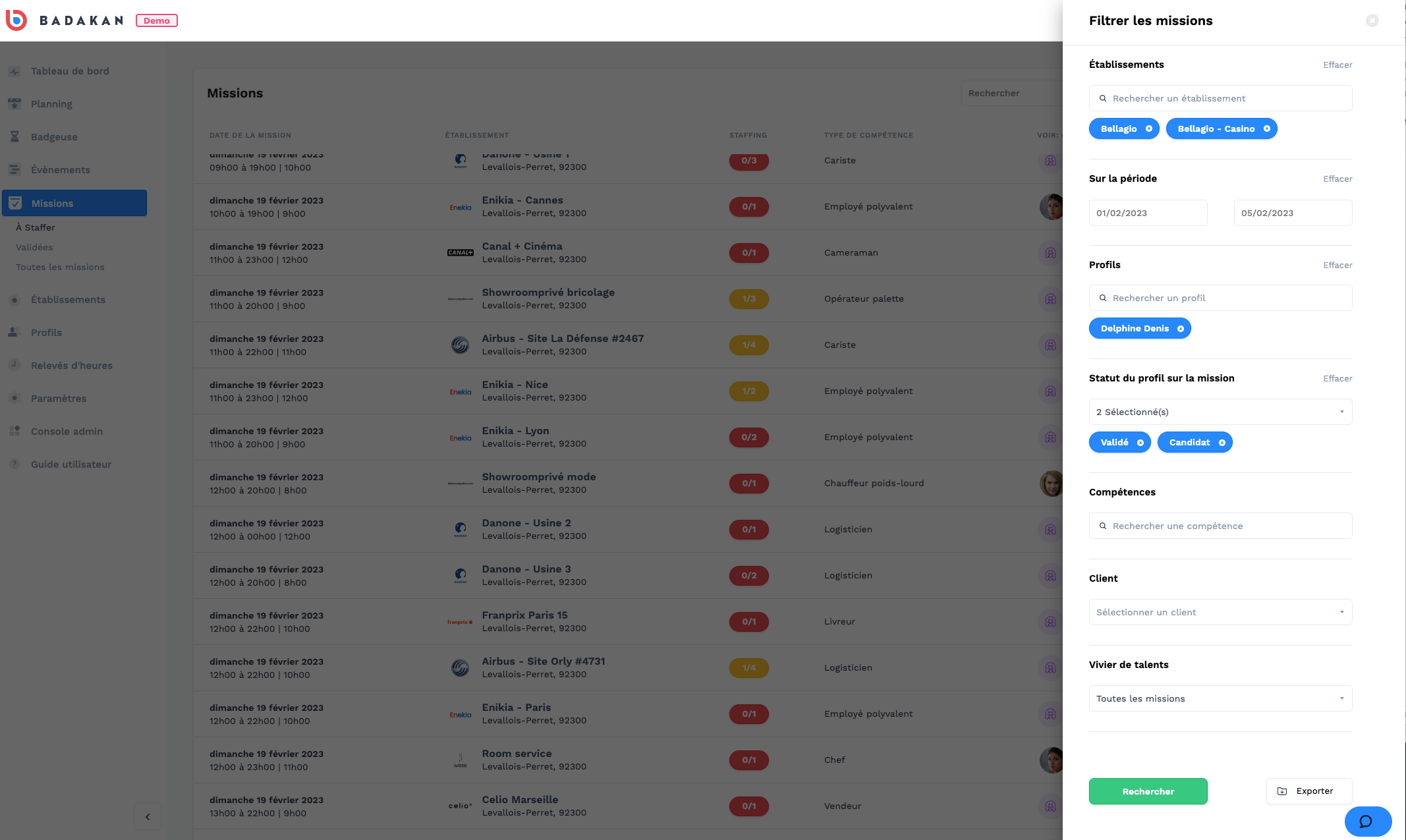This screenshot has height=840, width=1406.
Task: Click the Badakan logo icon
Action: point(16,20)
